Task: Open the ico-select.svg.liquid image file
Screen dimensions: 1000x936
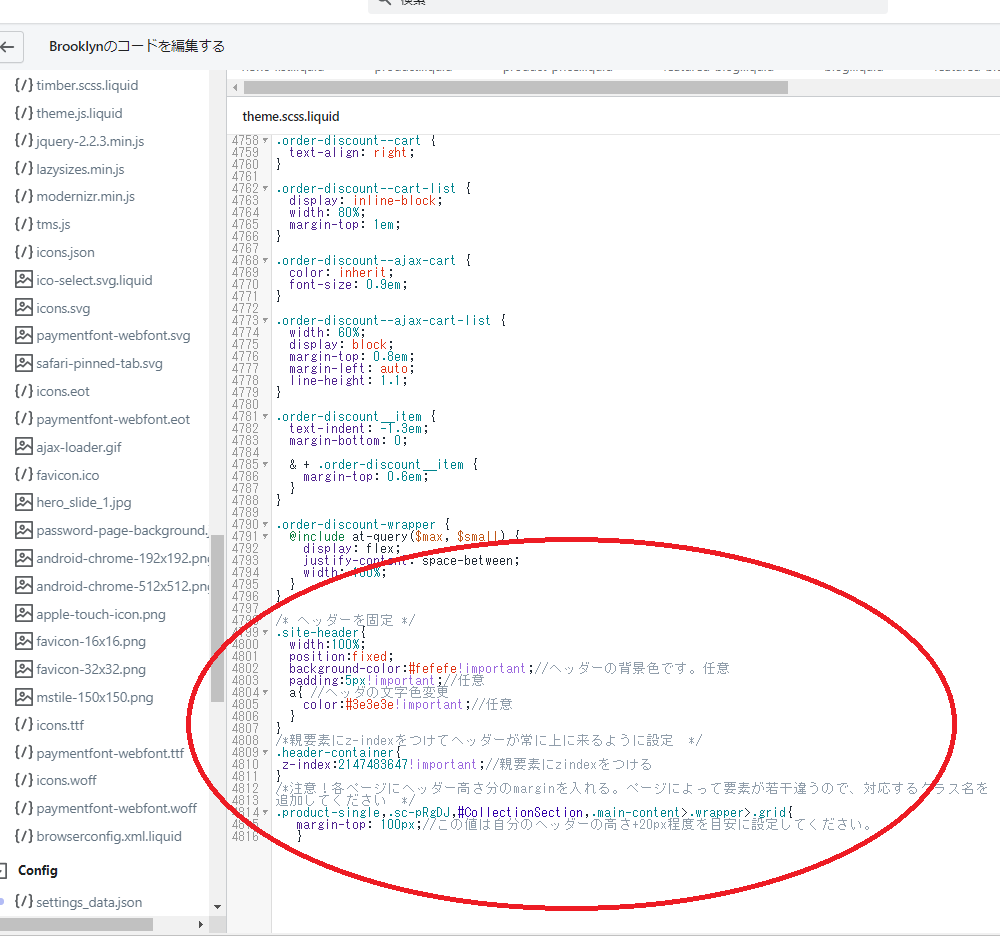Action: (x=93, y=280)
